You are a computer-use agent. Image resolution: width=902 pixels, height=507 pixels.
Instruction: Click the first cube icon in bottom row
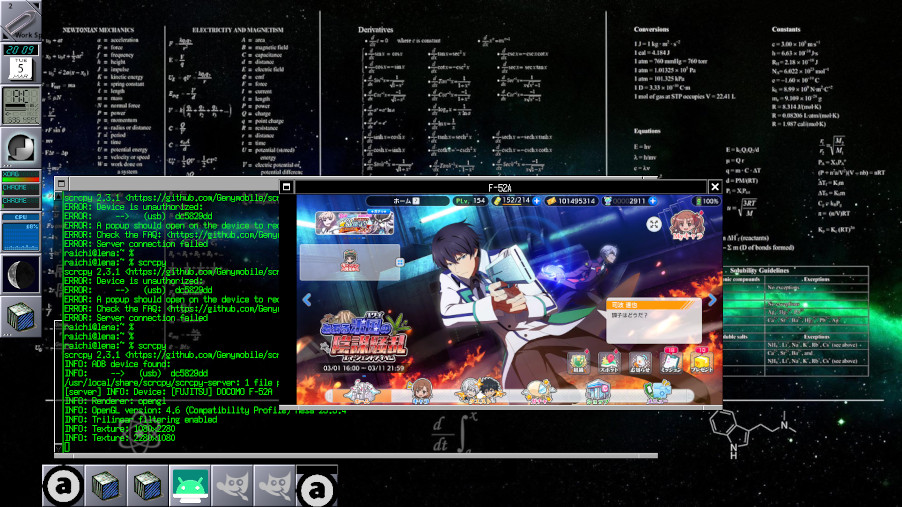(105, 486)
